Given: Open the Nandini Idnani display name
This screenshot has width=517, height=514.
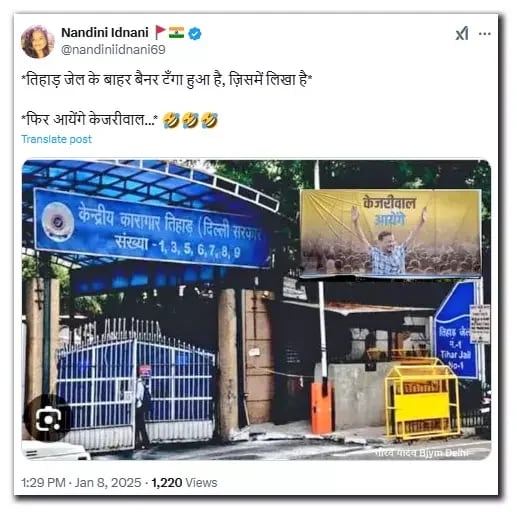Looking at the screenshot, I should tap(105, 33).
